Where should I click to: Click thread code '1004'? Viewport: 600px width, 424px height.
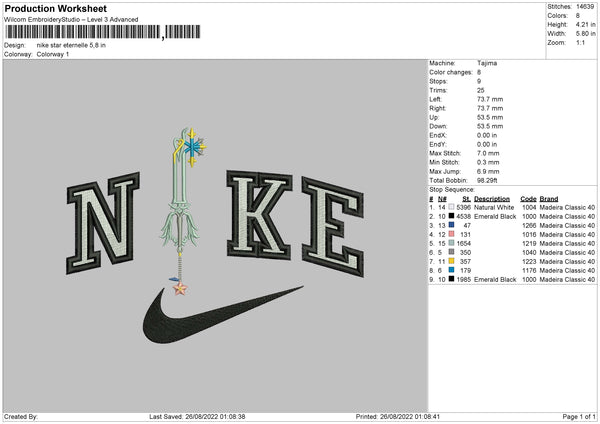point(529,207)
